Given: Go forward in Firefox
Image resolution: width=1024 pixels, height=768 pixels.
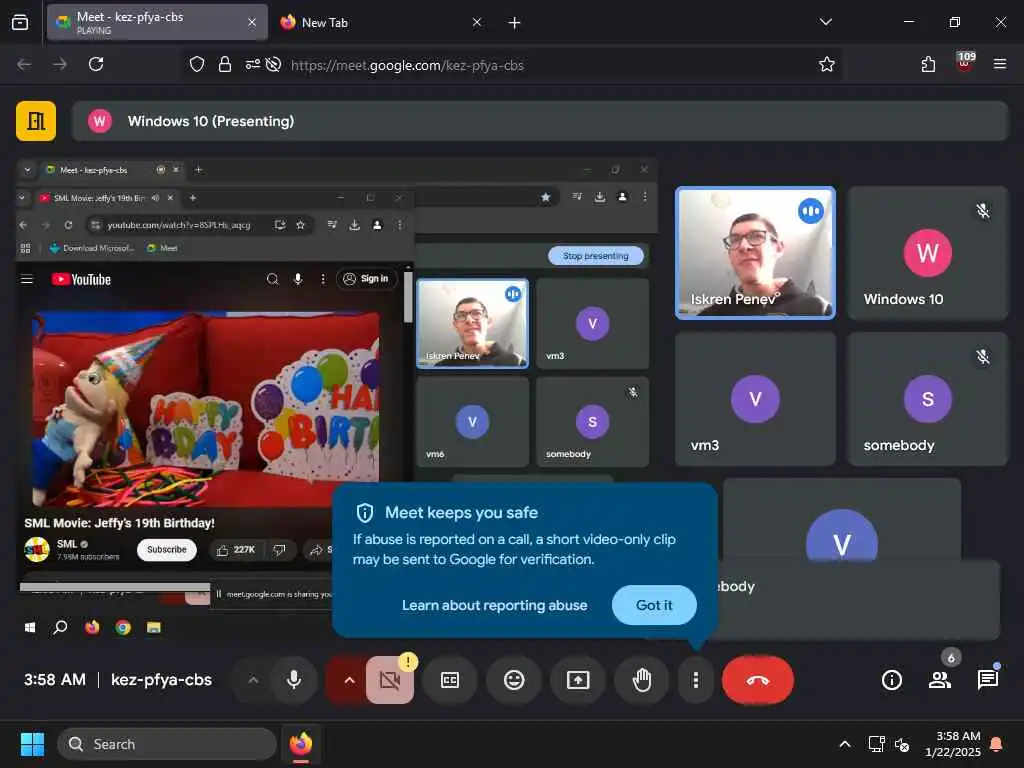Looking at the screenshot, I should click(x=60, y=64).
